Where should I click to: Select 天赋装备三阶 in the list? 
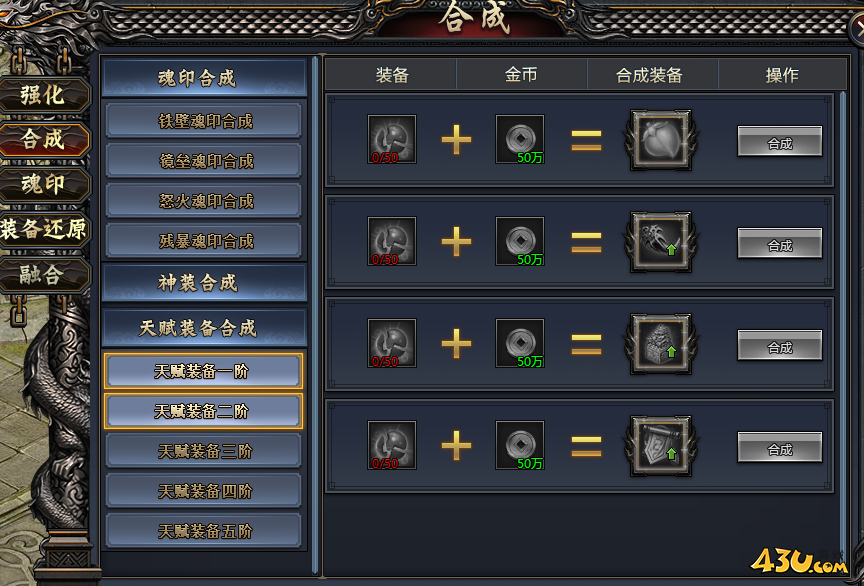coord(204,451)
